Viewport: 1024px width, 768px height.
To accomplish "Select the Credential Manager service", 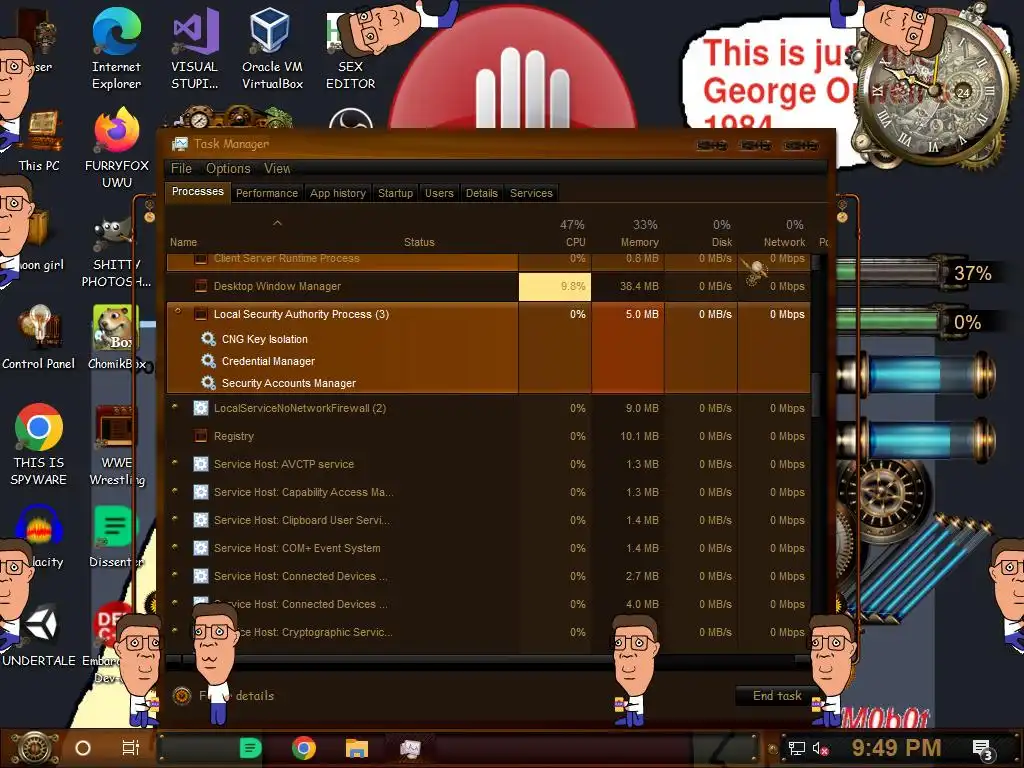I will 268,361.
